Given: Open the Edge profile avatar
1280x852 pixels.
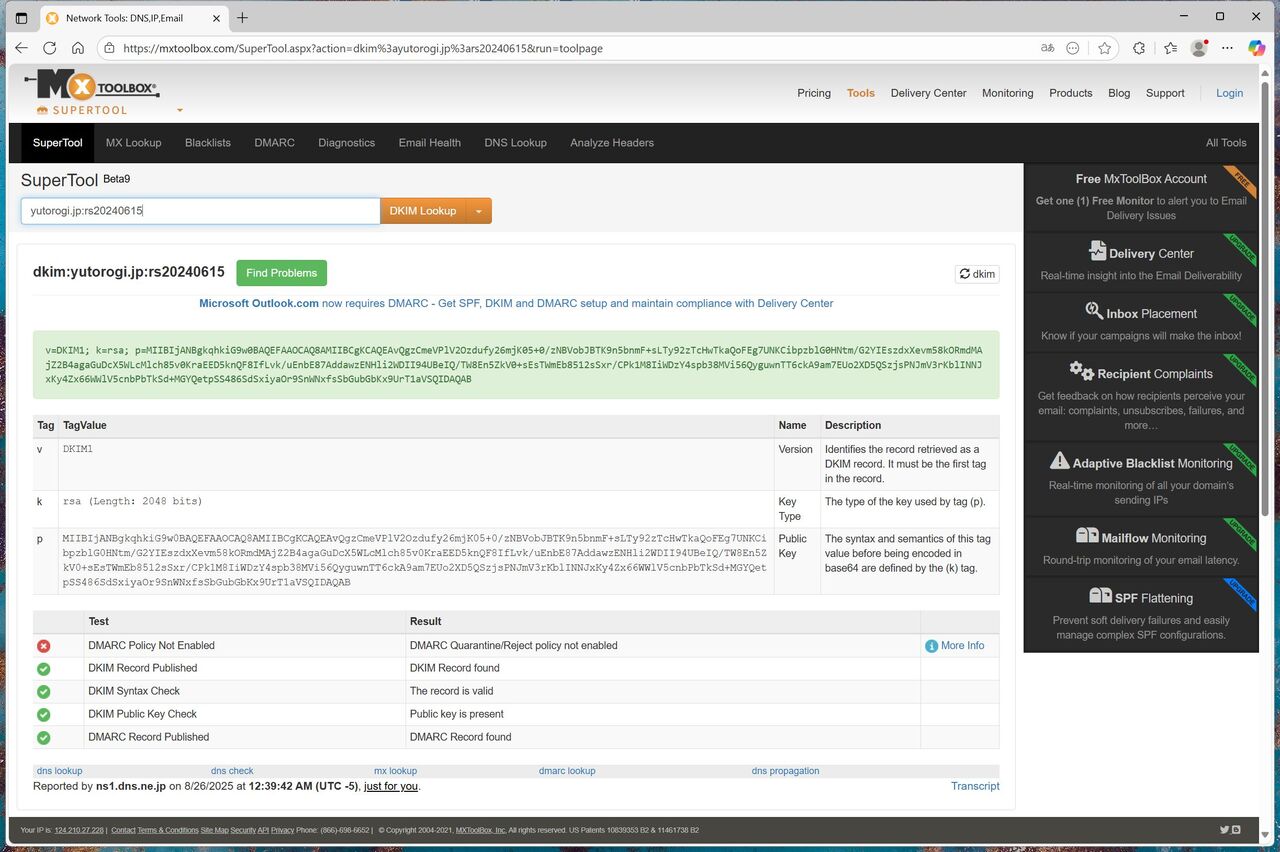Looking at the screenshot, I should click(1200, 48).
